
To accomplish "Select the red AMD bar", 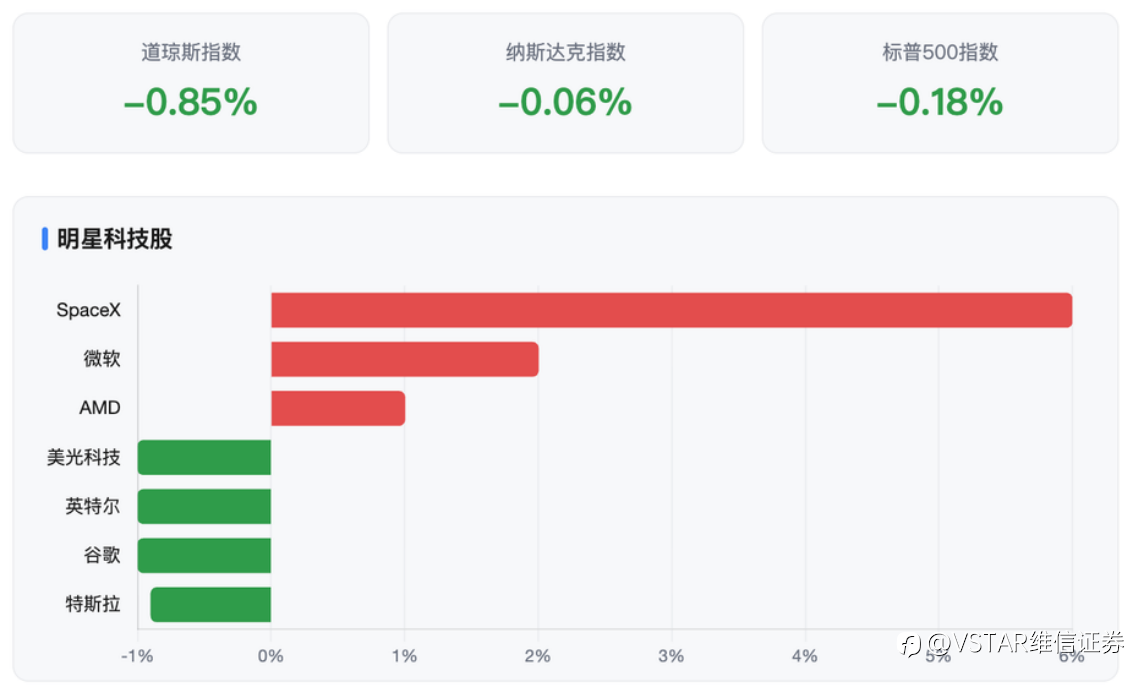I will 338,408.
